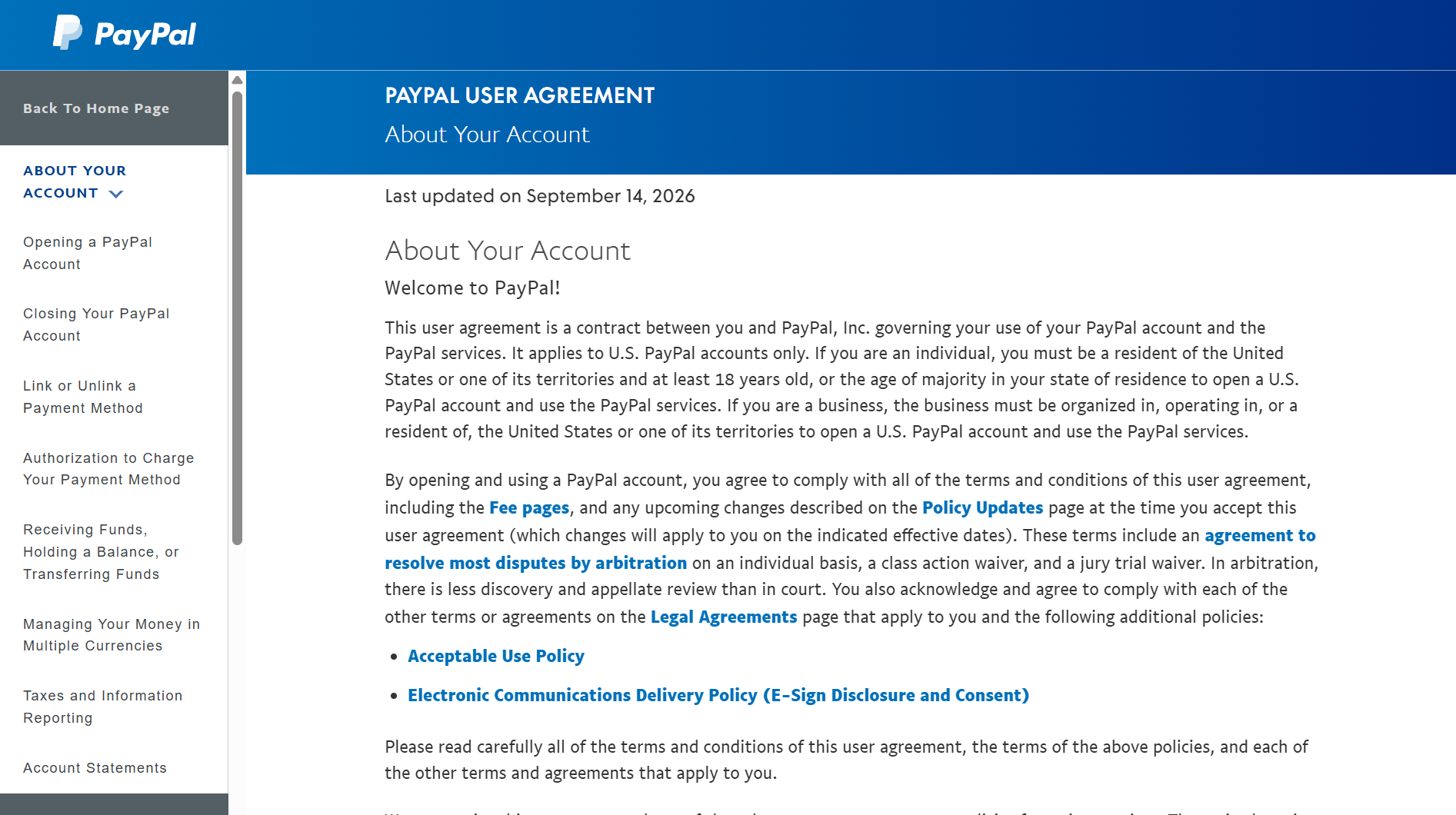Open agreement to resolve disputes by arbitration
Viewport: 1456px width, 815px height.
click(x=850, y=550)
